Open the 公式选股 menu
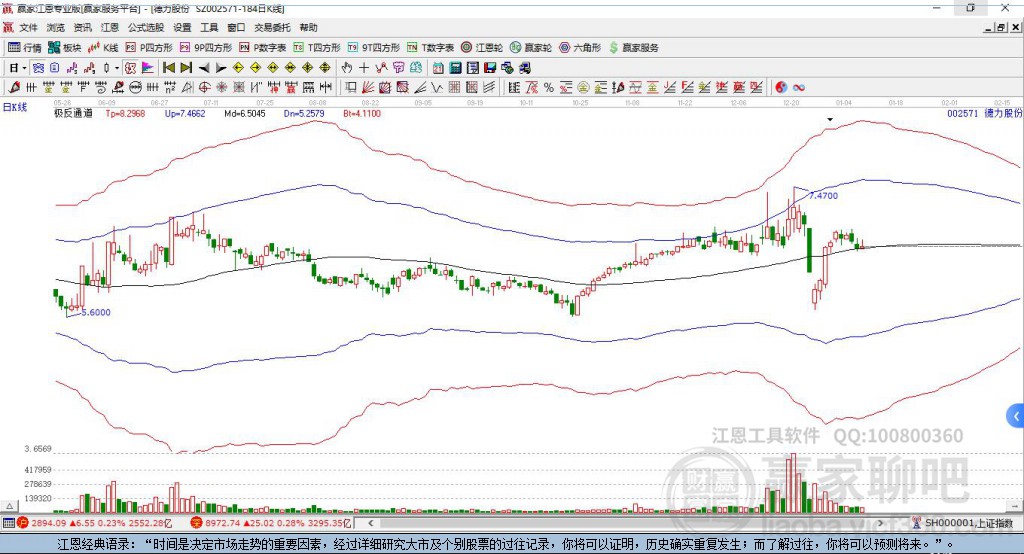The height and width of the screenshot is (554, 1024). (x=146, y=27)
